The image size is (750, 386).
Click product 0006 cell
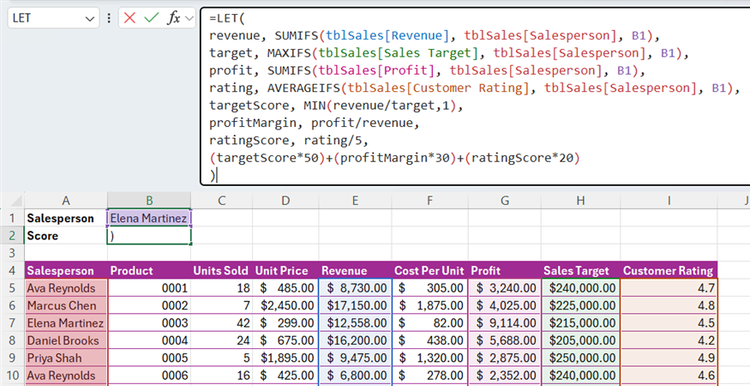[x=149, y=375]
